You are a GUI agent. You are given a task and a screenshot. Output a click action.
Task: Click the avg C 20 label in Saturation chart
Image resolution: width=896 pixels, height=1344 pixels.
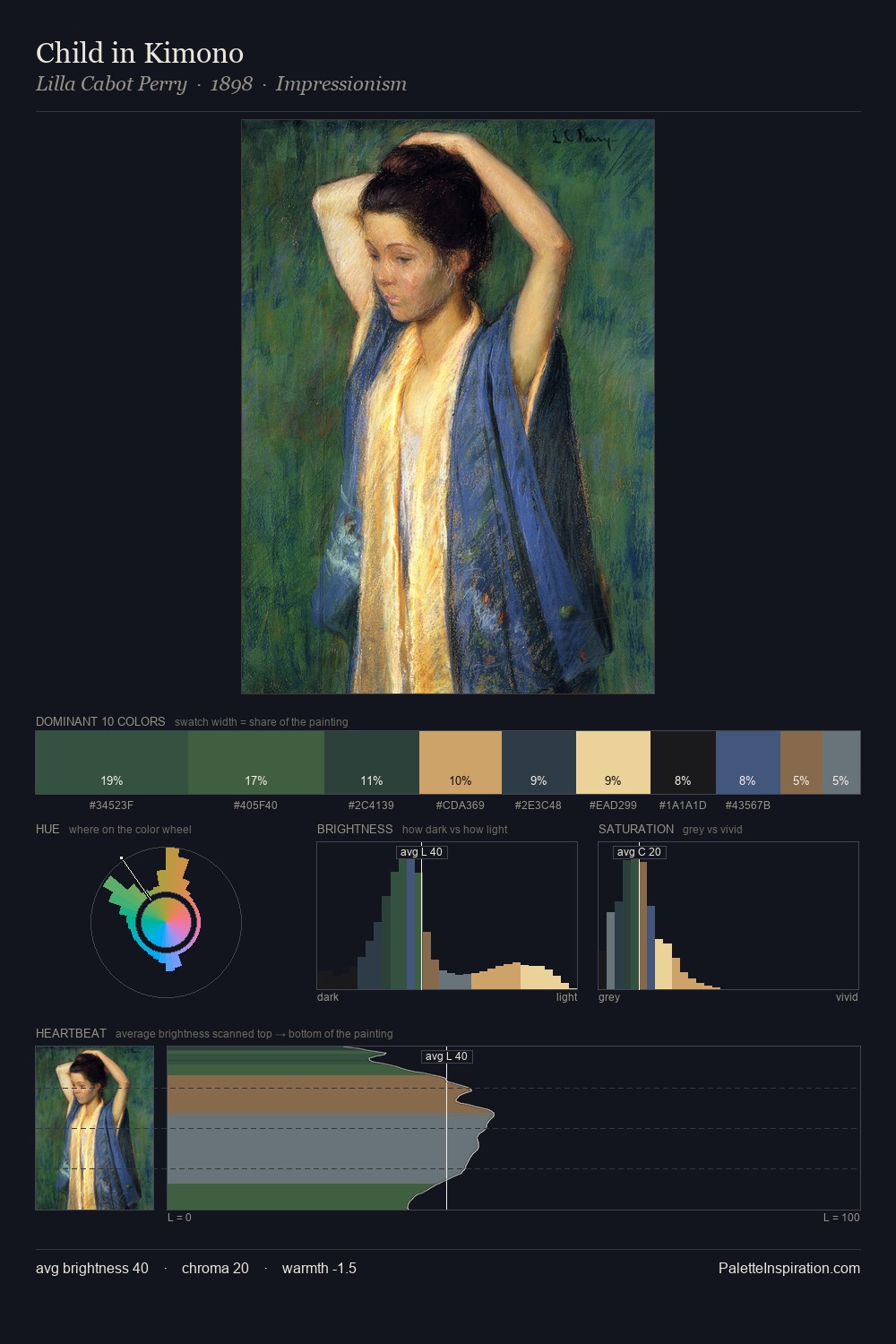tap(639, 852)
